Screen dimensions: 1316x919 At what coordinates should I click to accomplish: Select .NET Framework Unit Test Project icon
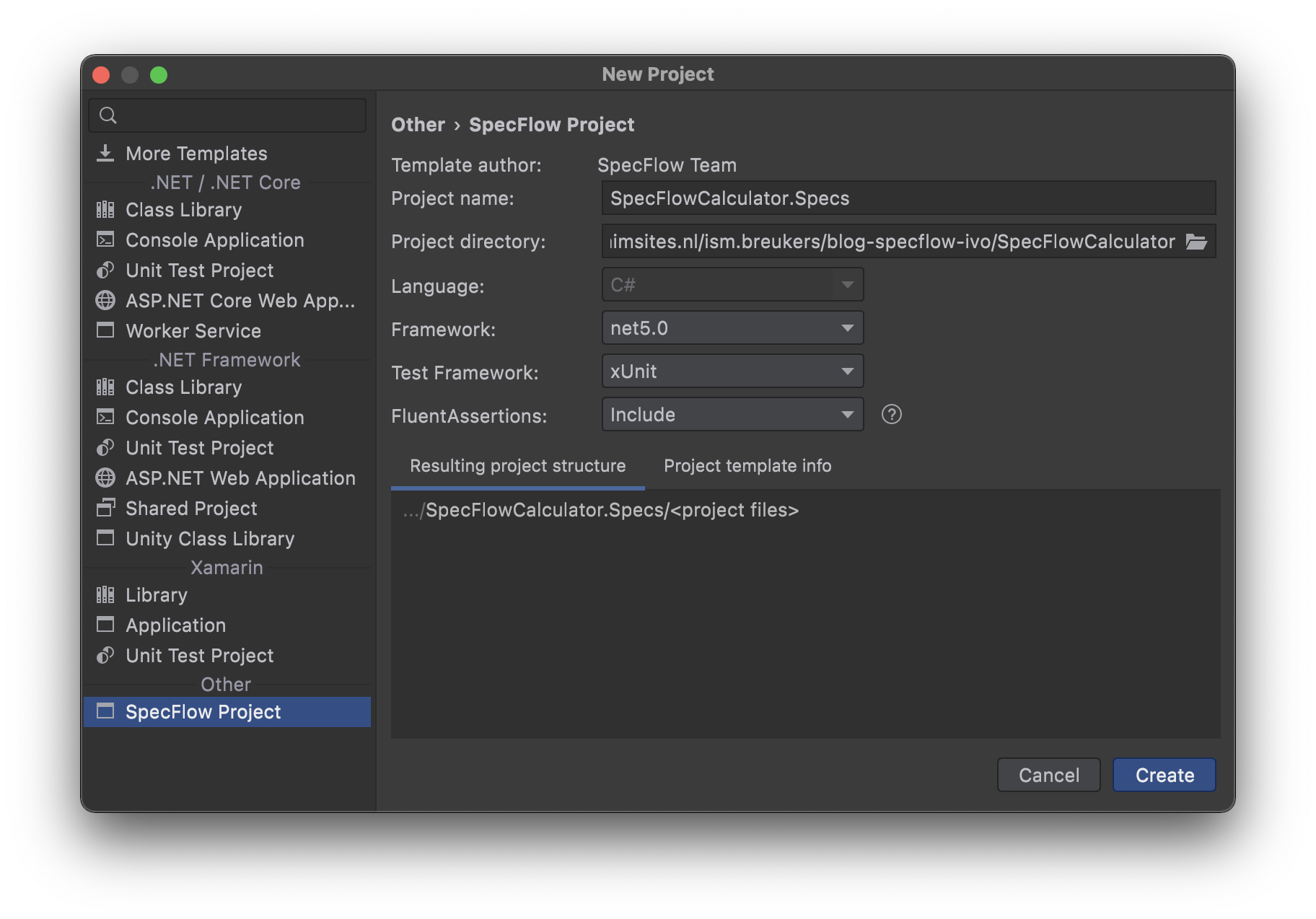click(x=105, y=447)
